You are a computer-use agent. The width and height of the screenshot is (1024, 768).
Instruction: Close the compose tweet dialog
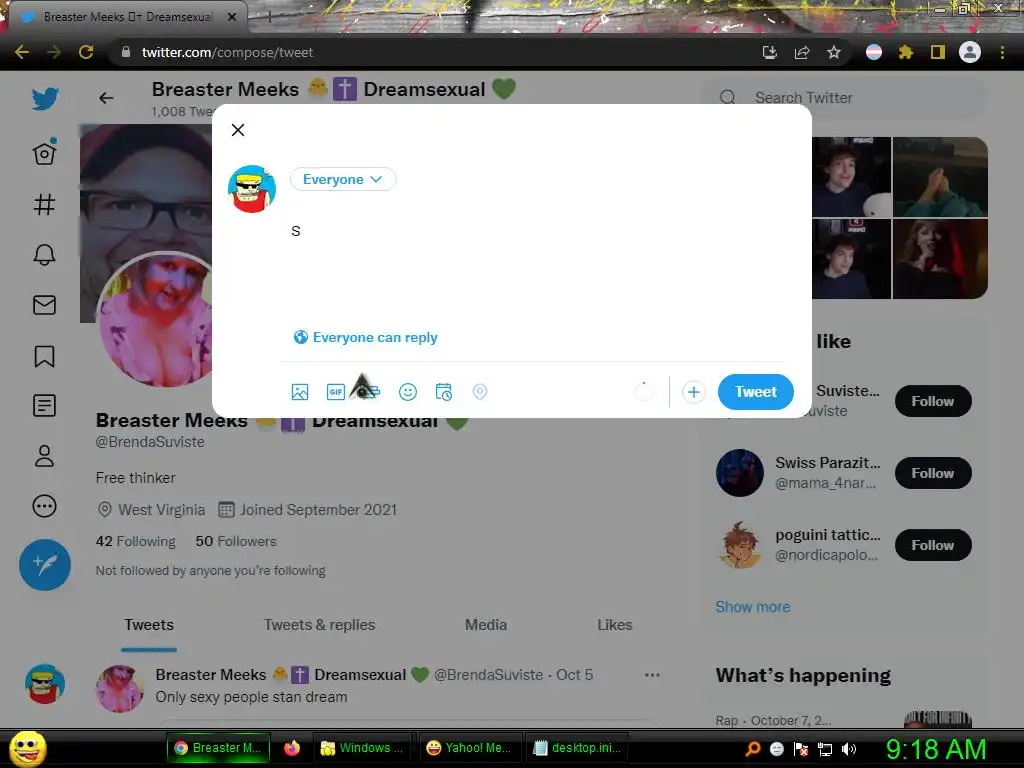coord(238,130)
